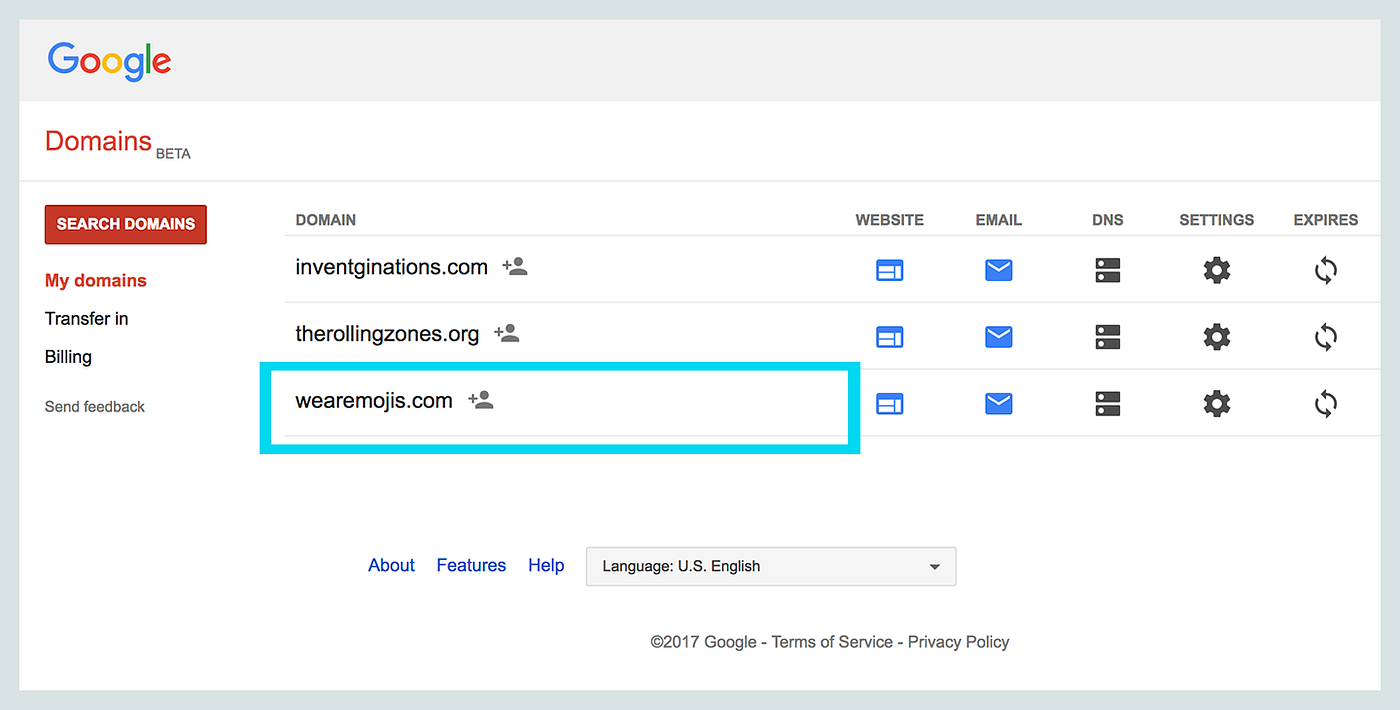The width and height of the screenshot is (1400, 710).
Task: Open the Help link
Action: tap(546, 566)
